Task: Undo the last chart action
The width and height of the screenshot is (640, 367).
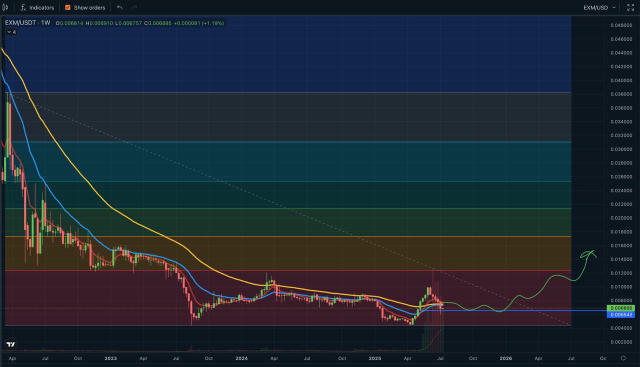Action: click(119, 7)
